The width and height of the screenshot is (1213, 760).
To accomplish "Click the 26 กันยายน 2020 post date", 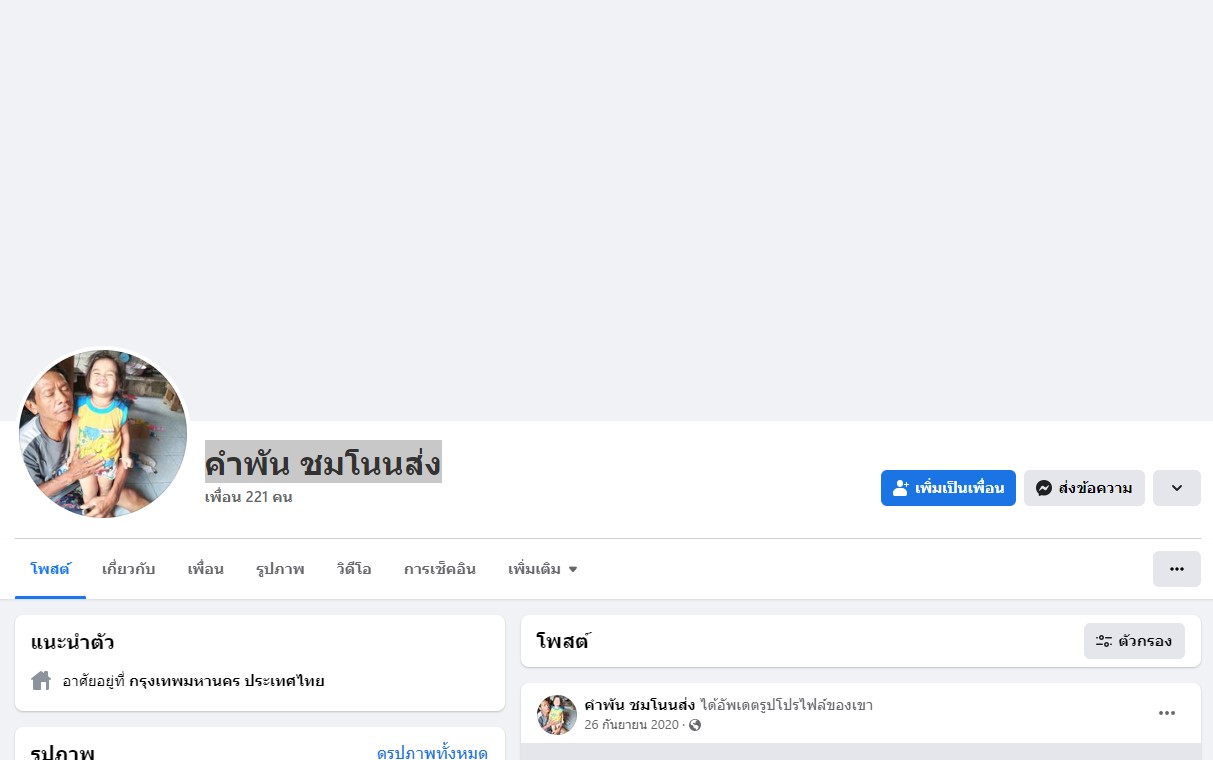I will pos(631,725).
